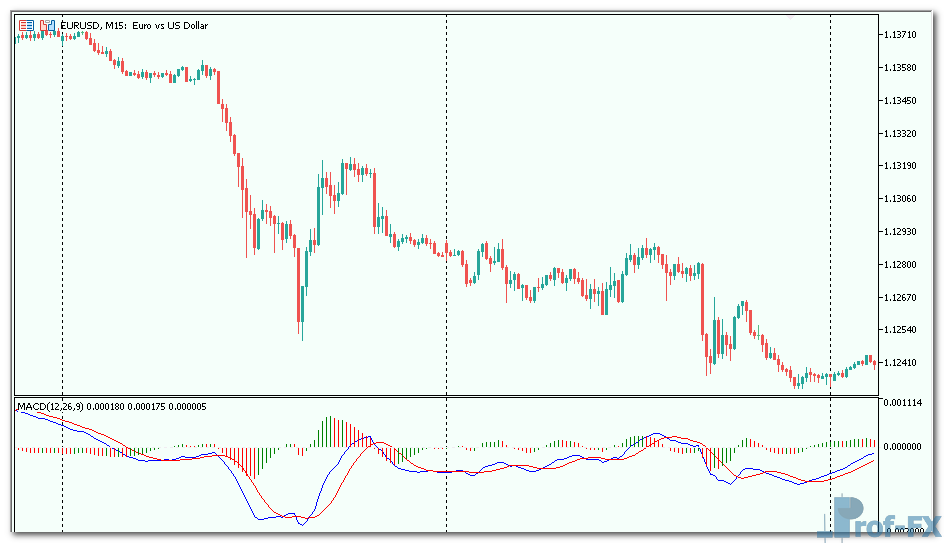Image resolution: width=944 pixels, height=543 pixels.
Task: Click the EURUSD, M15 chart title
Action: click(134, 25)
